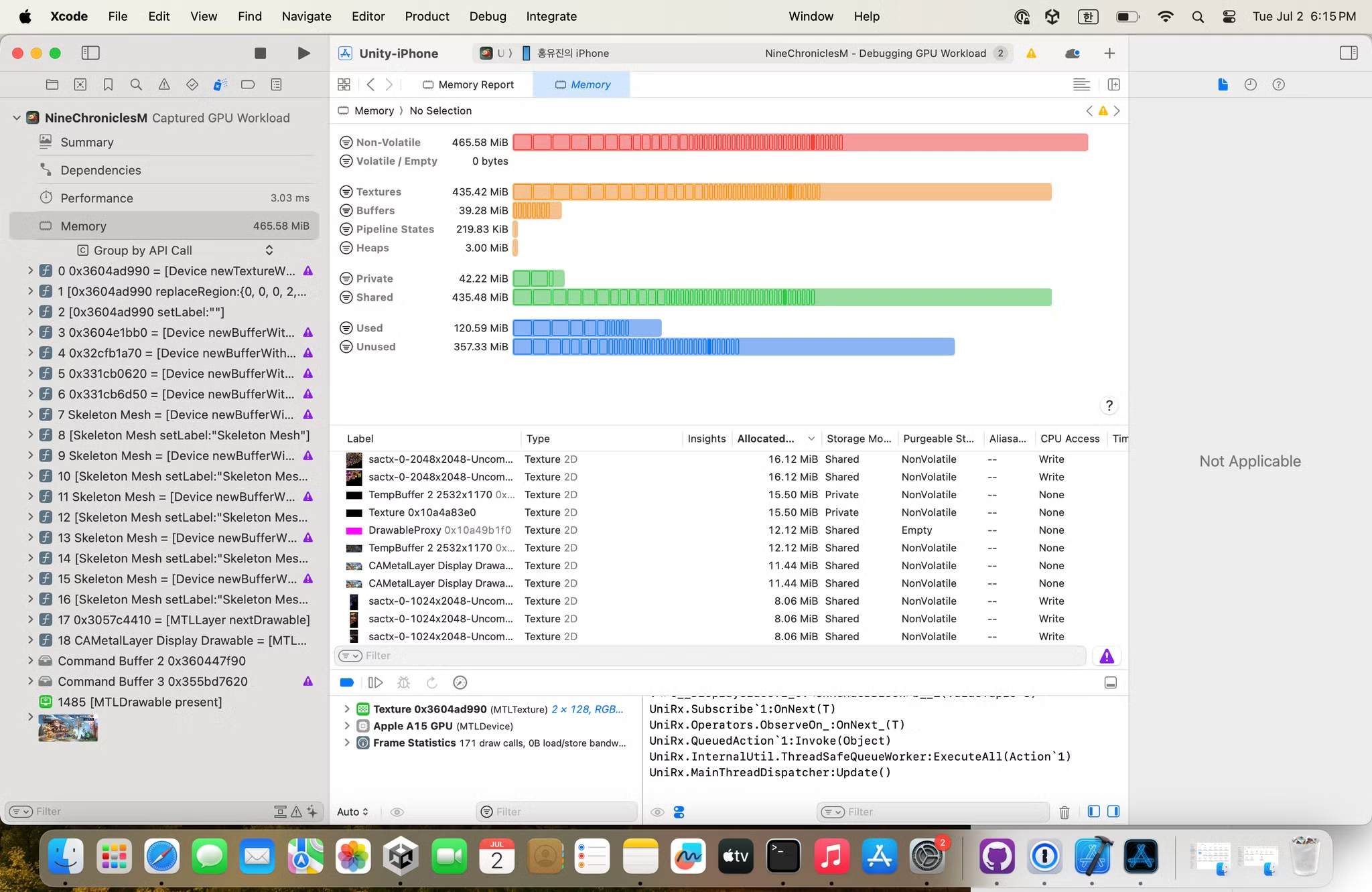Switch to the Memory Report tab
This screenshot has width=1372, height=892.
[468, 84]
